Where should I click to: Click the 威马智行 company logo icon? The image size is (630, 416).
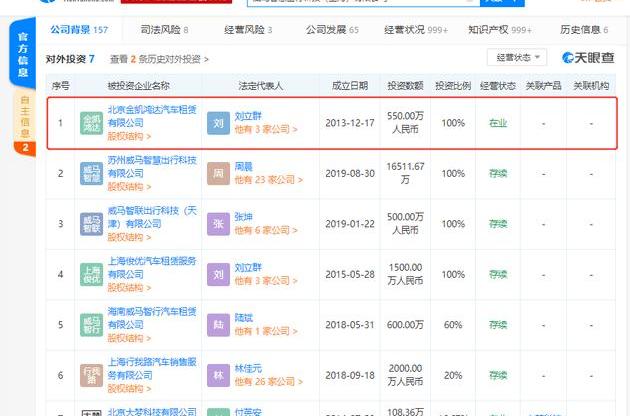pyautogui.click(x=92, y=325)
